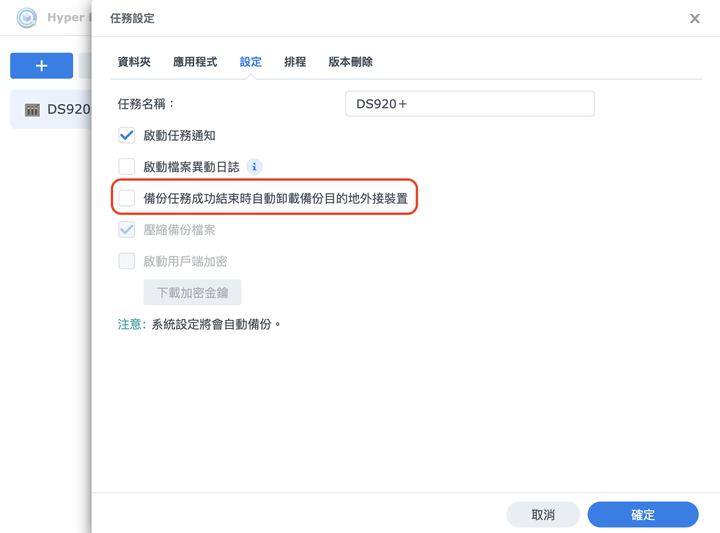Switch to the 資料夾 tab

click(x=134, y=62)
